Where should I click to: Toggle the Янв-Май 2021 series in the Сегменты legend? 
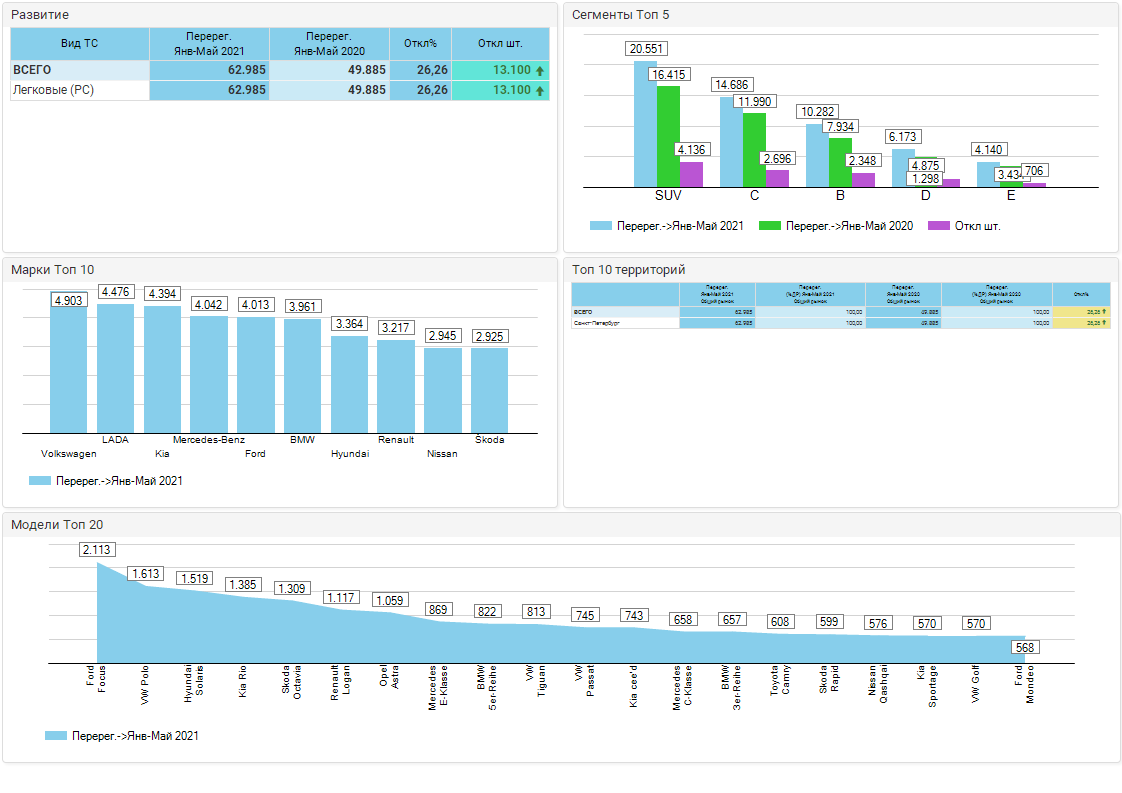(x=601, y=226)
